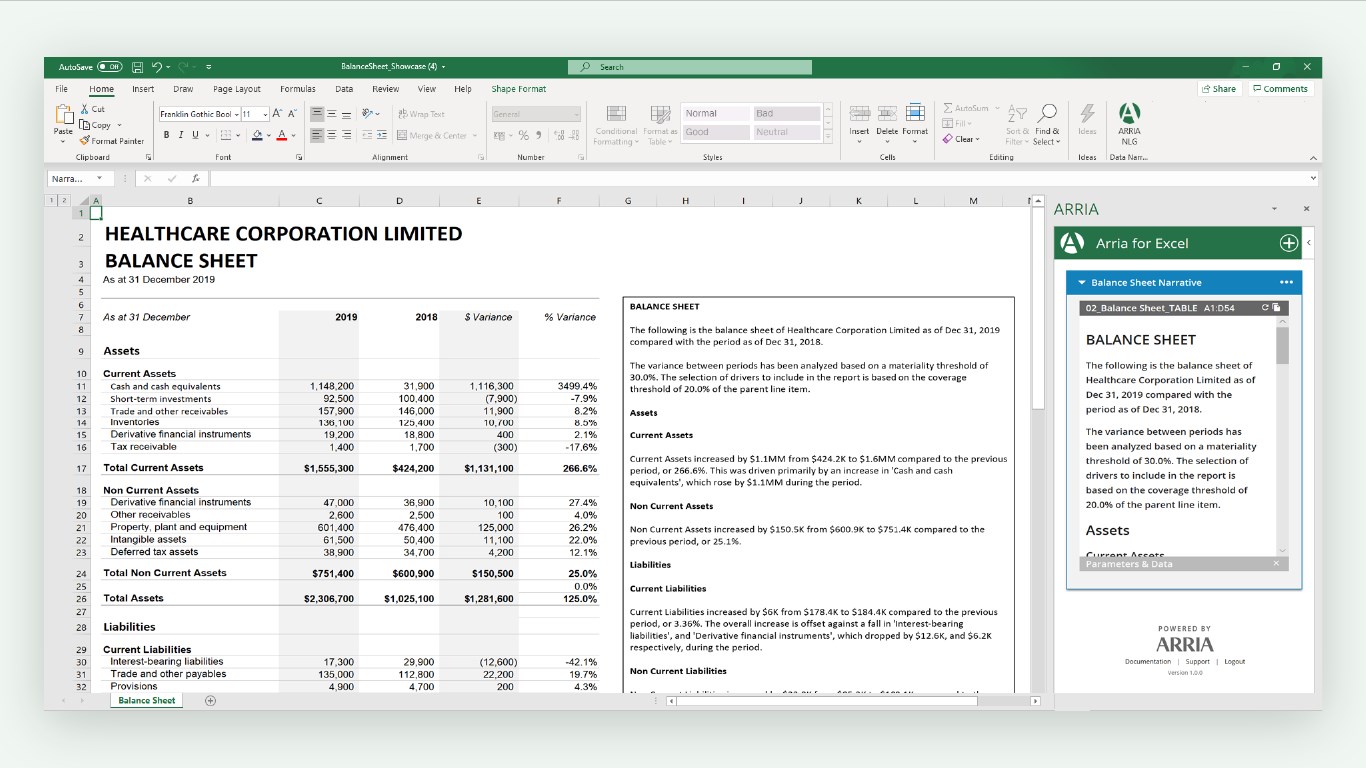This screenshot has height=768, width=1366.
Task: Expand the formula bar
Action: pyautogui.click(x=1314, y=179)
